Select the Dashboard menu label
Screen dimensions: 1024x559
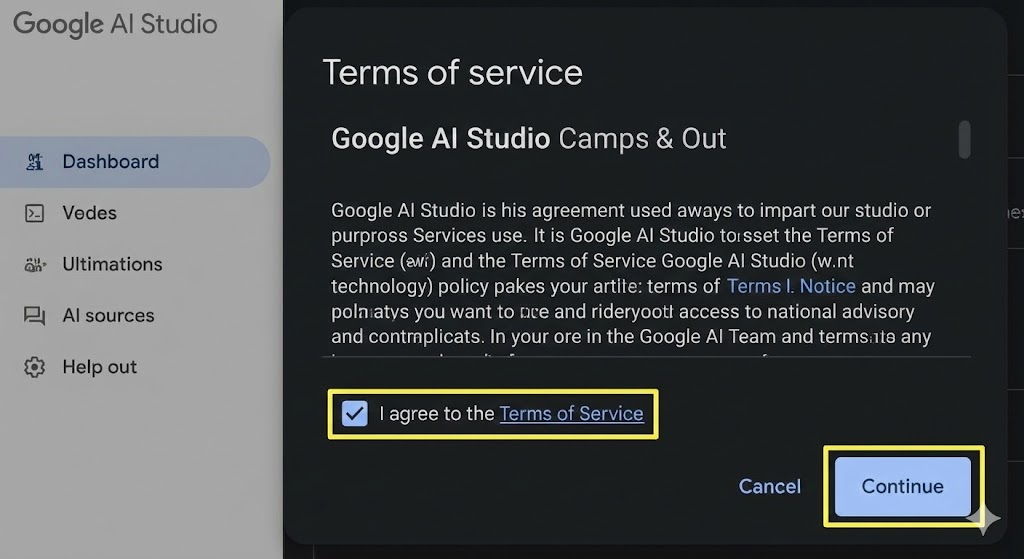point(110,162)
